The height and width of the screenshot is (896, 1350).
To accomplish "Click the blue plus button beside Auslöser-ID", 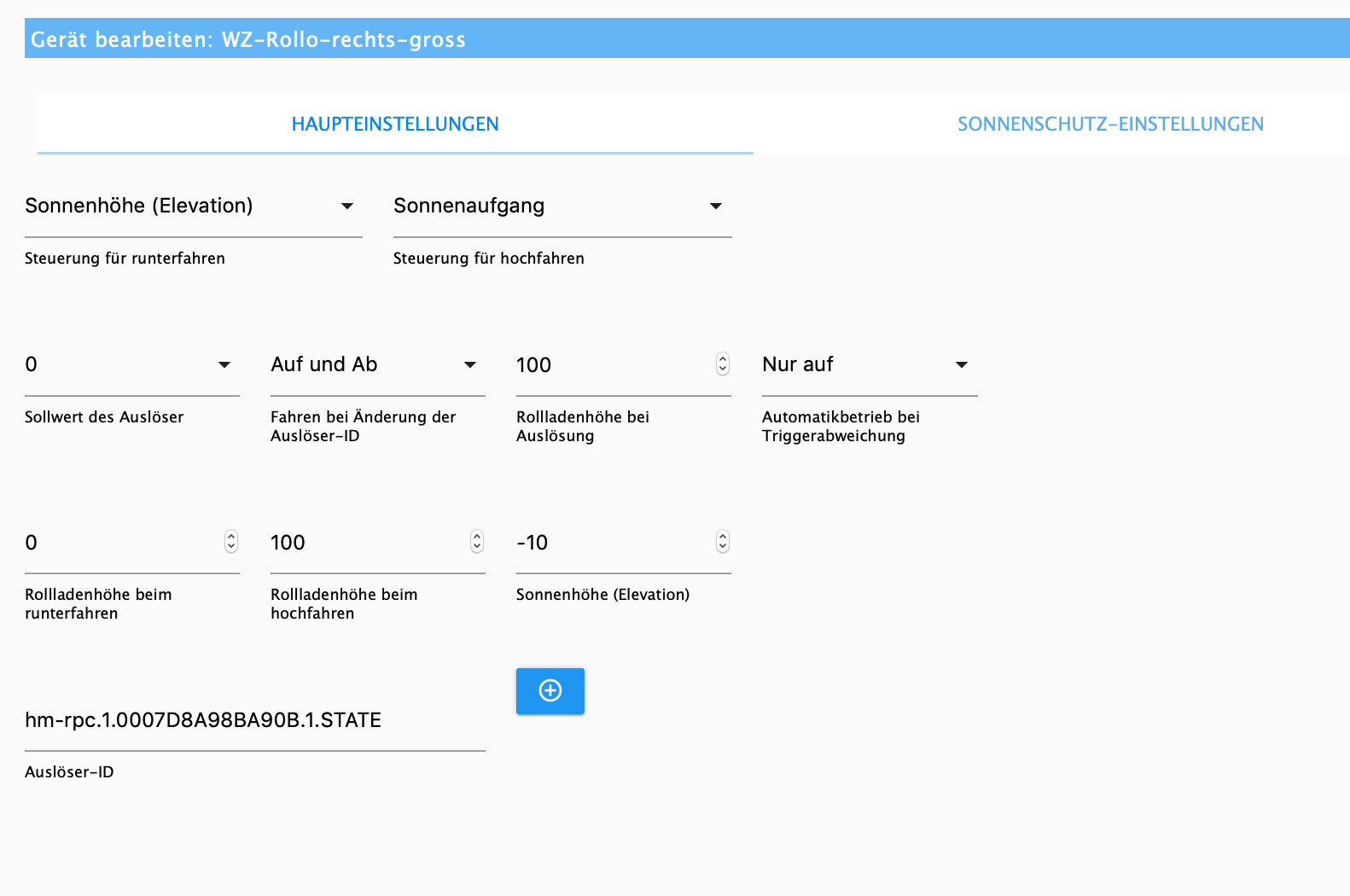I will pyautogui.click(x=550, y=691).
